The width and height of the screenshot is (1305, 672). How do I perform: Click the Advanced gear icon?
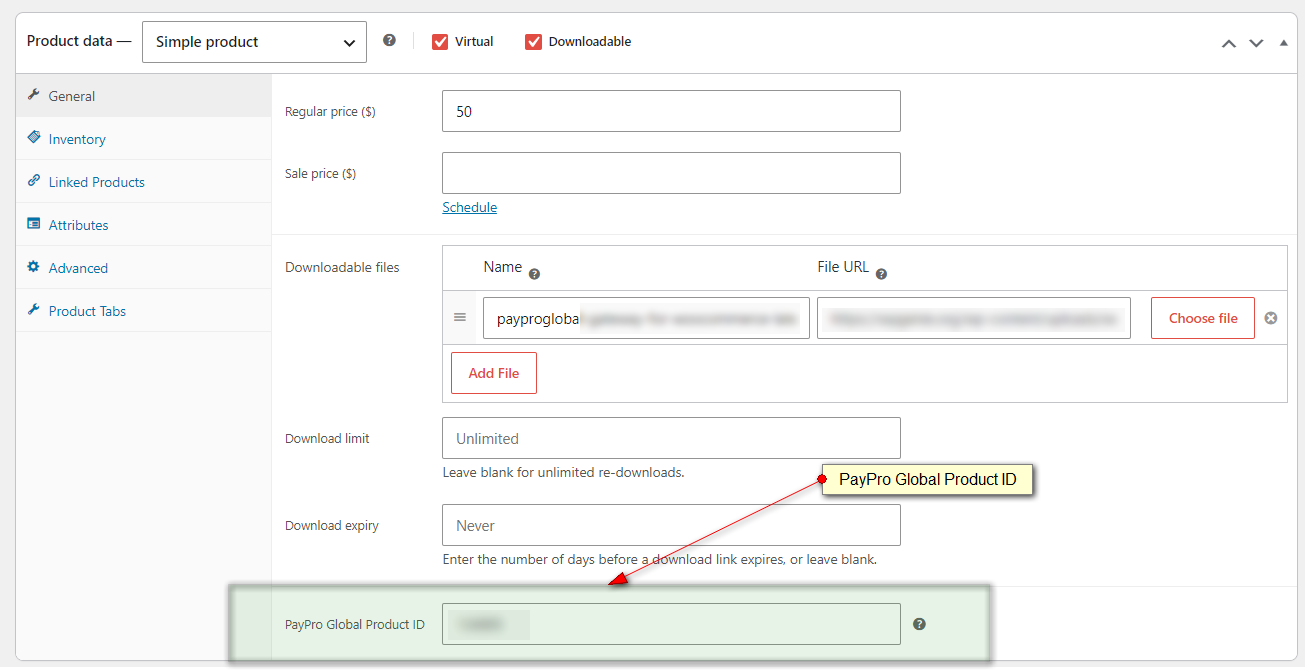coord(34,267)
